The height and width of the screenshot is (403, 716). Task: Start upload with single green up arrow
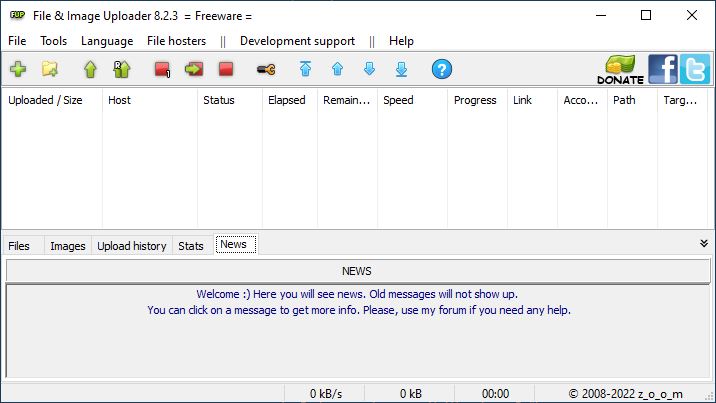[90, 69]
